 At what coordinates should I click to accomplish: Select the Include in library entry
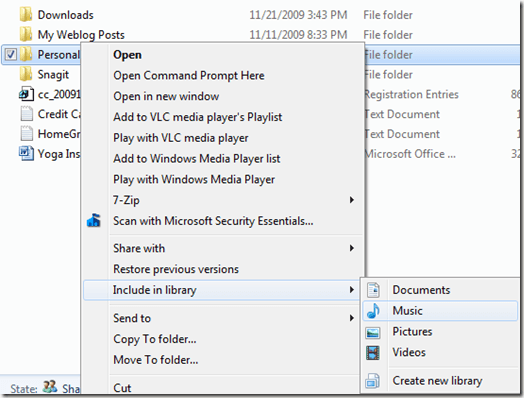pos(154,290)
